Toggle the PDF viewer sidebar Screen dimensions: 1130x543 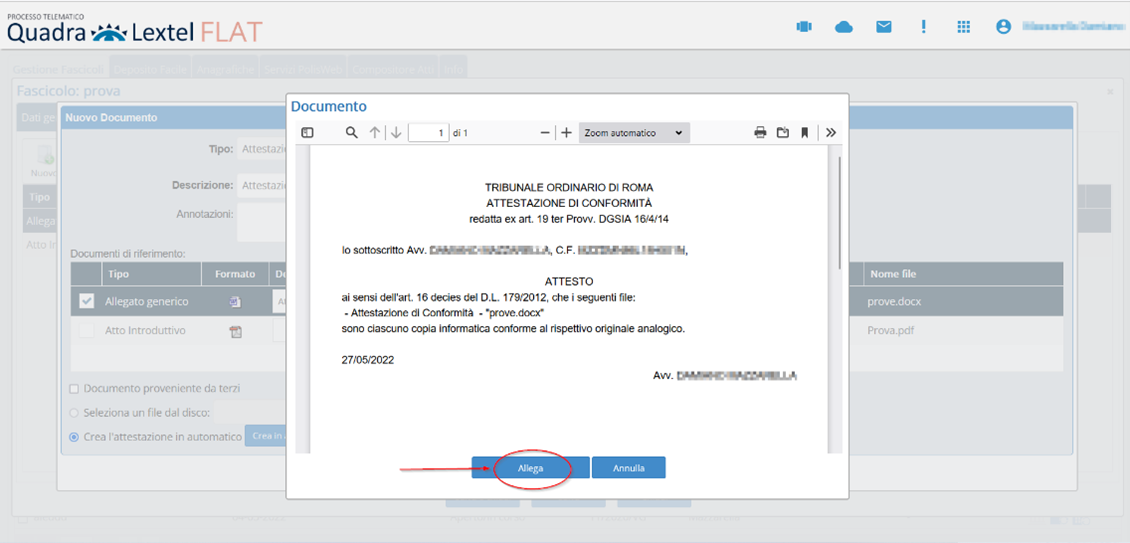(x=308, y=132)
